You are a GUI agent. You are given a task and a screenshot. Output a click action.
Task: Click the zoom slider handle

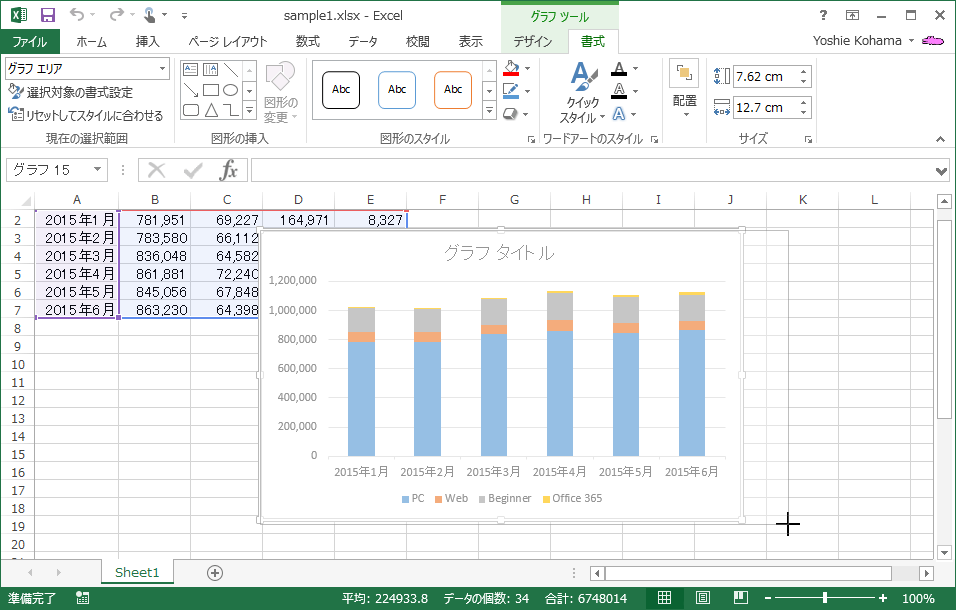pyautogui.click(x=825, y=598)
